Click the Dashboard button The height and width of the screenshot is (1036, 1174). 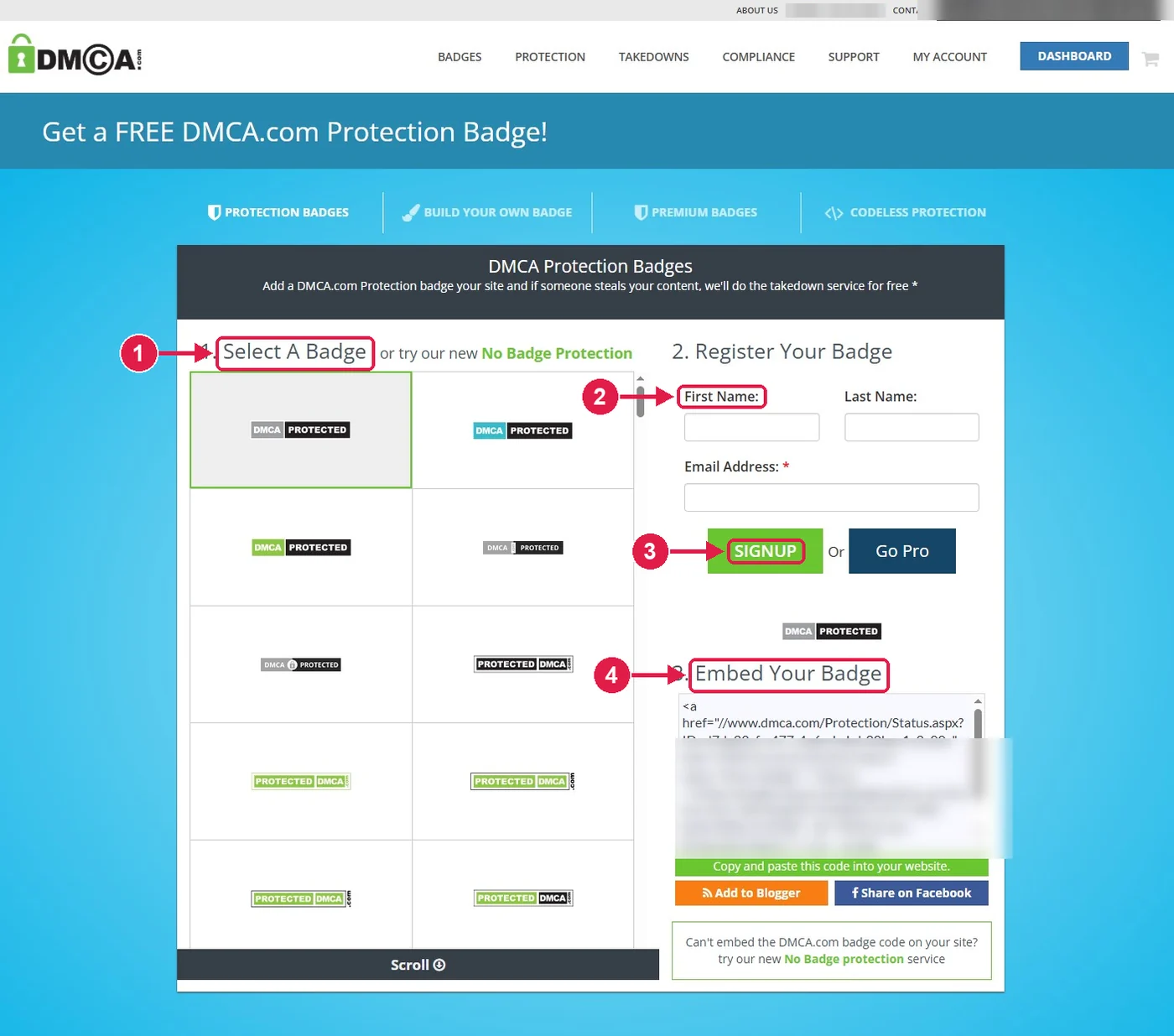pos(1074,56)
